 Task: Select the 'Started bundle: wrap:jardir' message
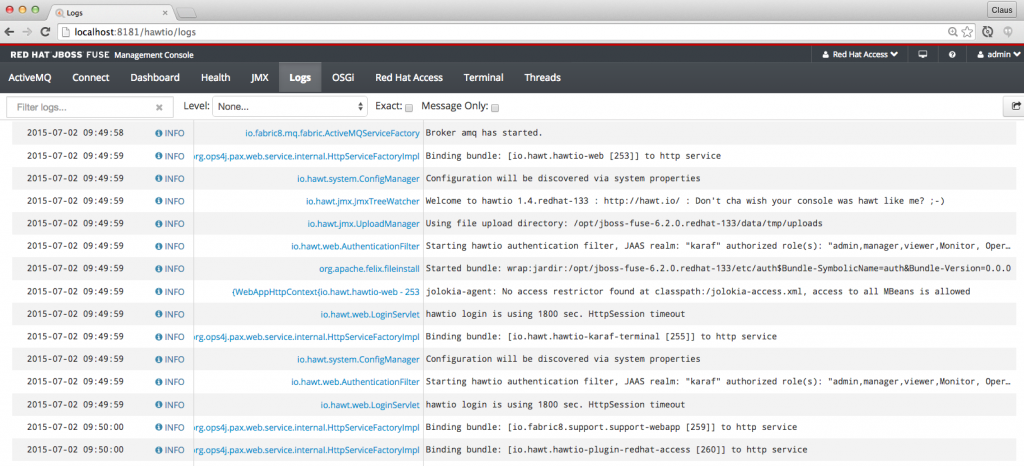(718, 268)
